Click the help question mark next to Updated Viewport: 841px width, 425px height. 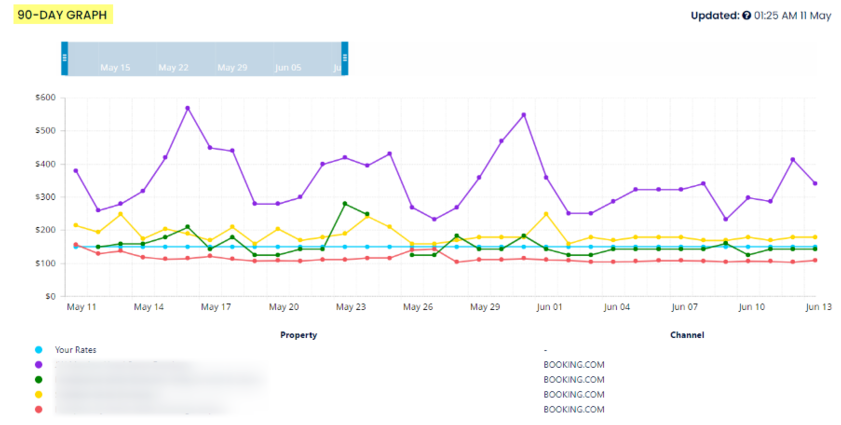(746, 16)
